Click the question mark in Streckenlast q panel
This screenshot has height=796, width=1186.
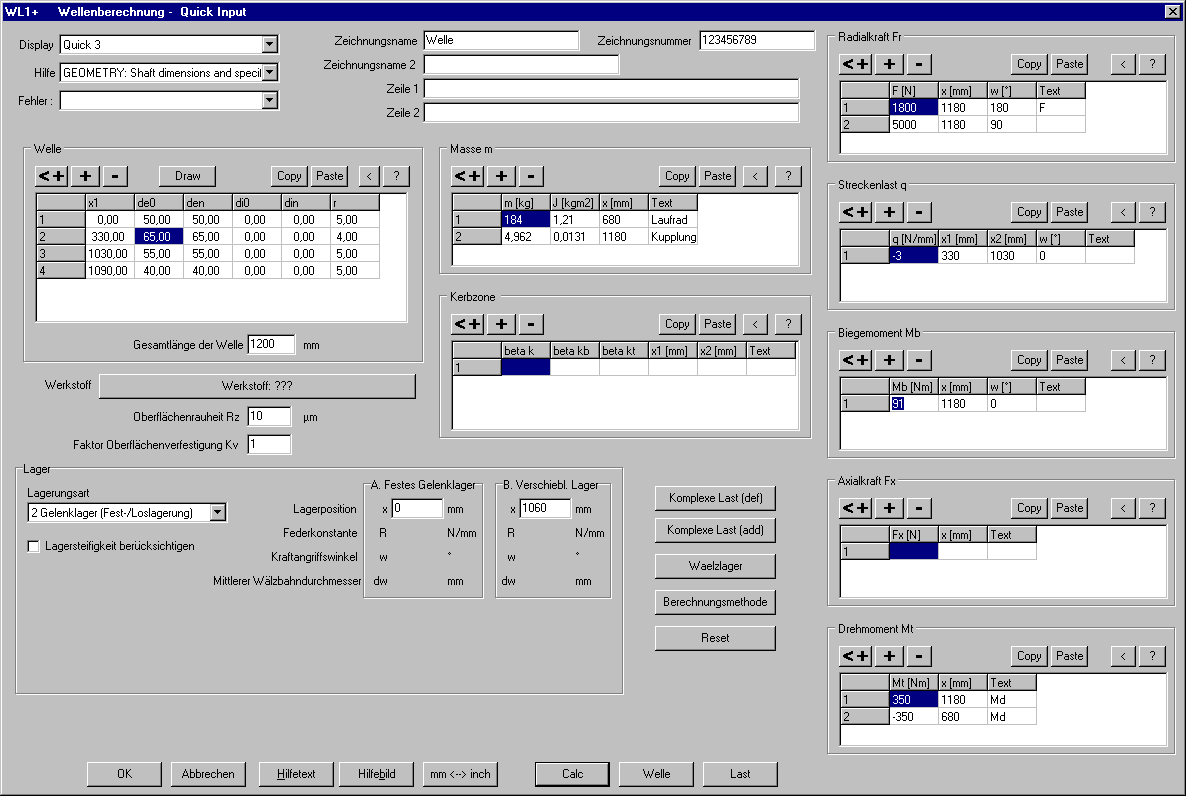[x=1152, y=212]
